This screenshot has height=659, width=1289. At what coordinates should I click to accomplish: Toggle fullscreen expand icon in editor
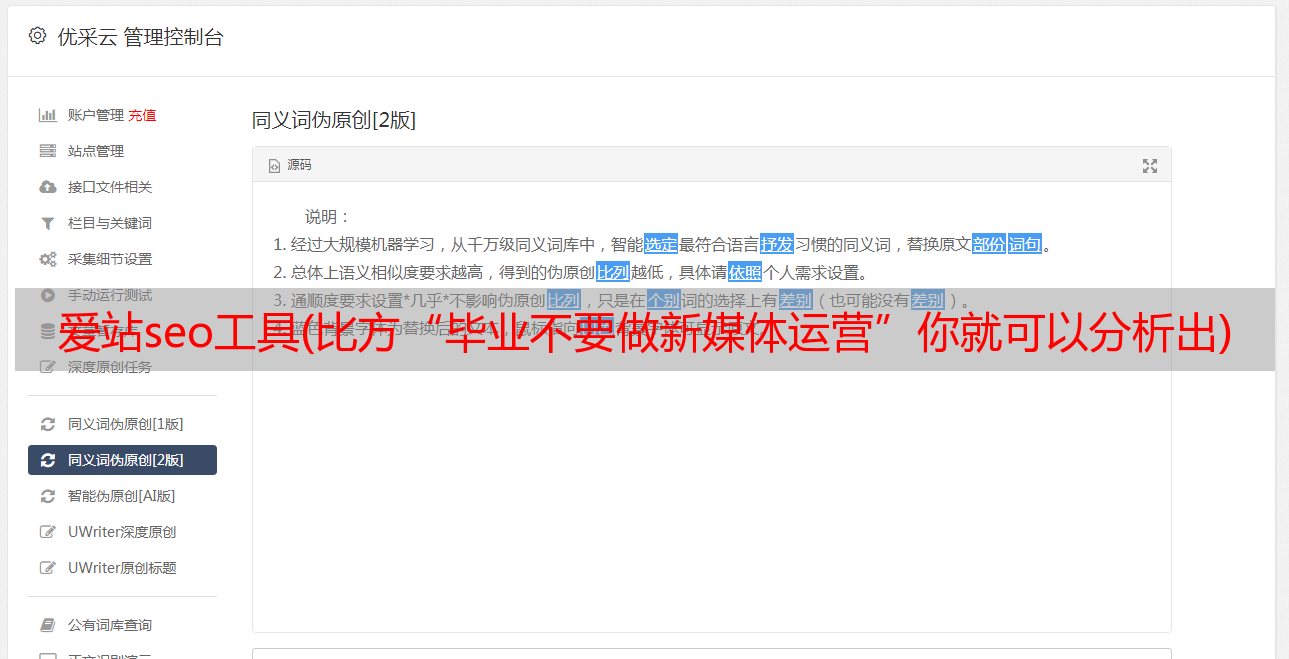coord(1150,166)
